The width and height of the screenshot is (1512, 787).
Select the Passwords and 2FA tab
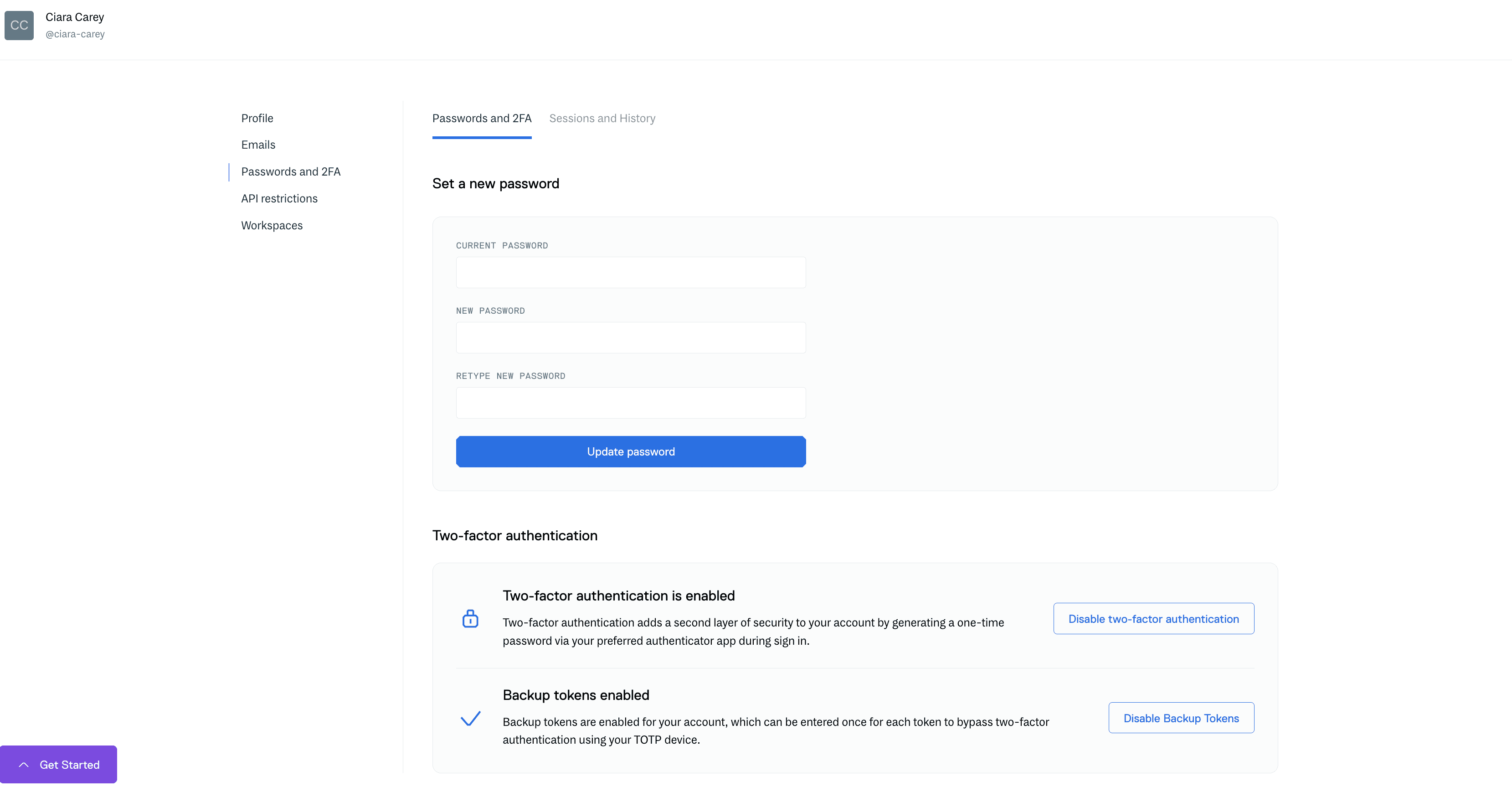(x=482, y=118)
